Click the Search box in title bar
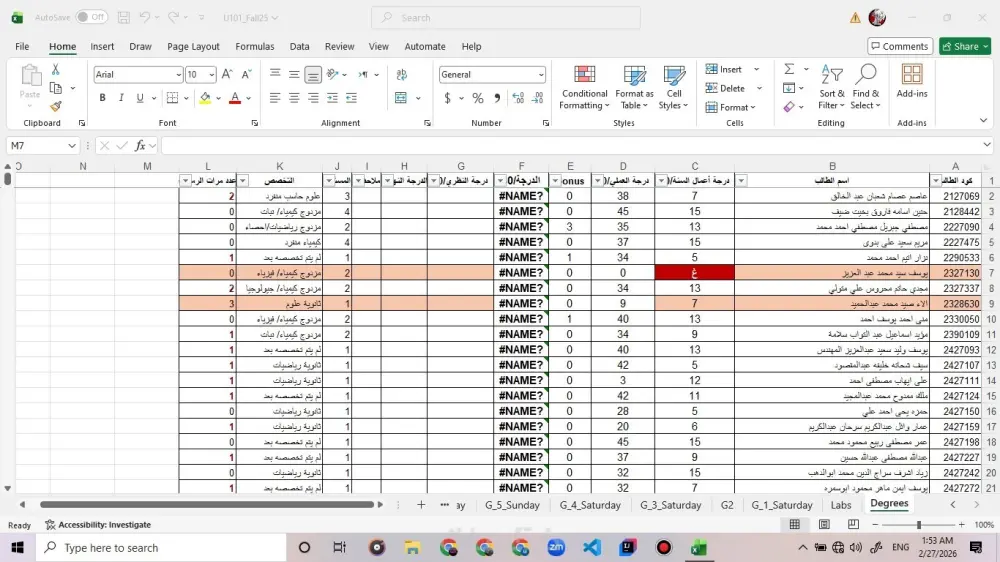This screenshot has width=1000, height=562. [x=506, y=18]
